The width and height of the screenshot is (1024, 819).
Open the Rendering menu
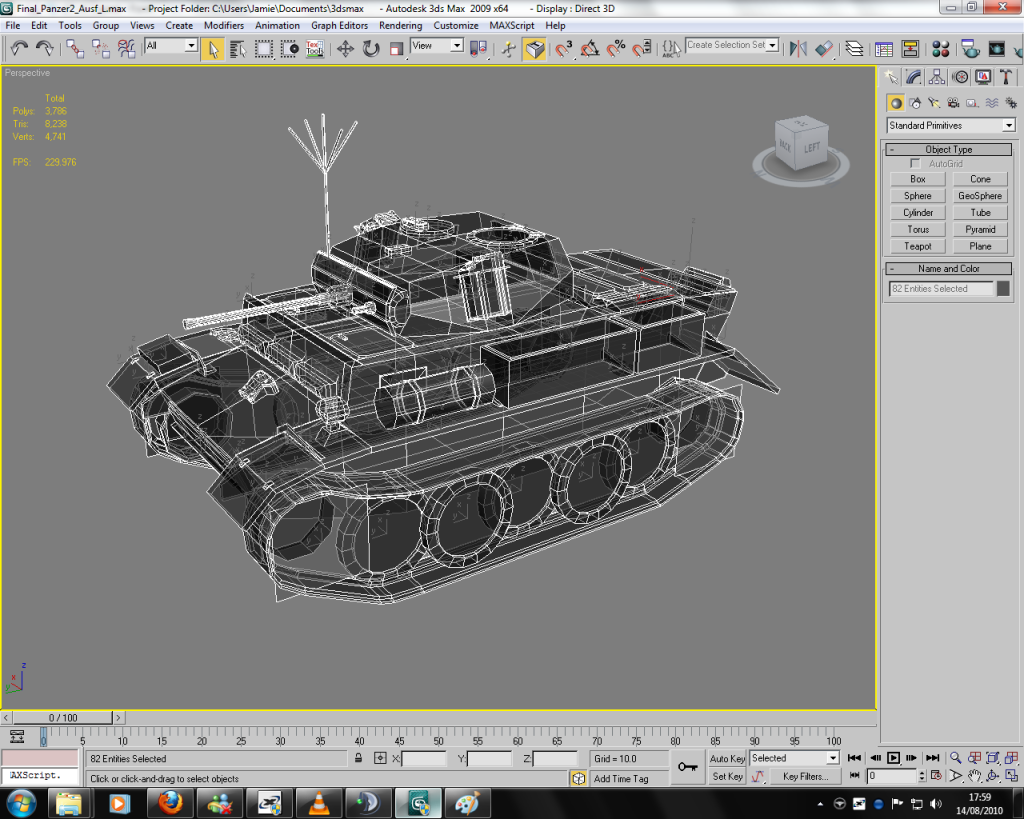pyautogui.click(x=400, y=25)
